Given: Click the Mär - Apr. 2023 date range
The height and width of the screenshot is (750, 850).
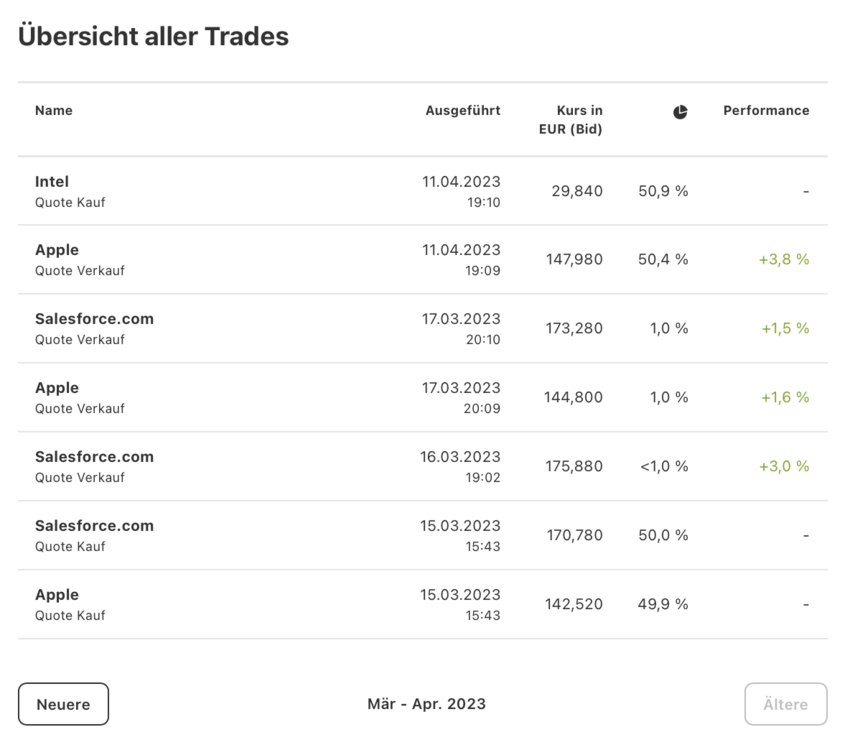Looking at the screenshot, I should coord(426,704).
